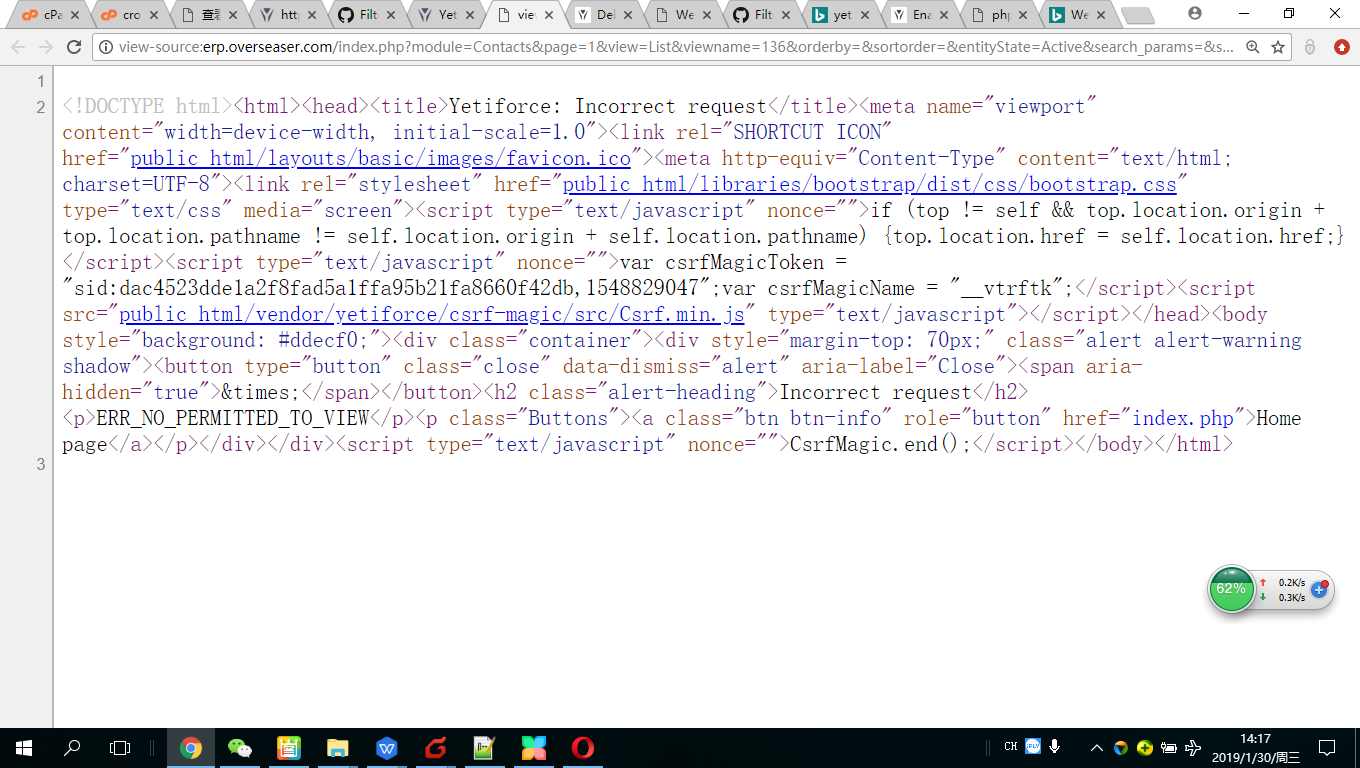Open Opera browser from the taskbar
Viewport: 1360px width, 768px height.
(x=582, y=747)
